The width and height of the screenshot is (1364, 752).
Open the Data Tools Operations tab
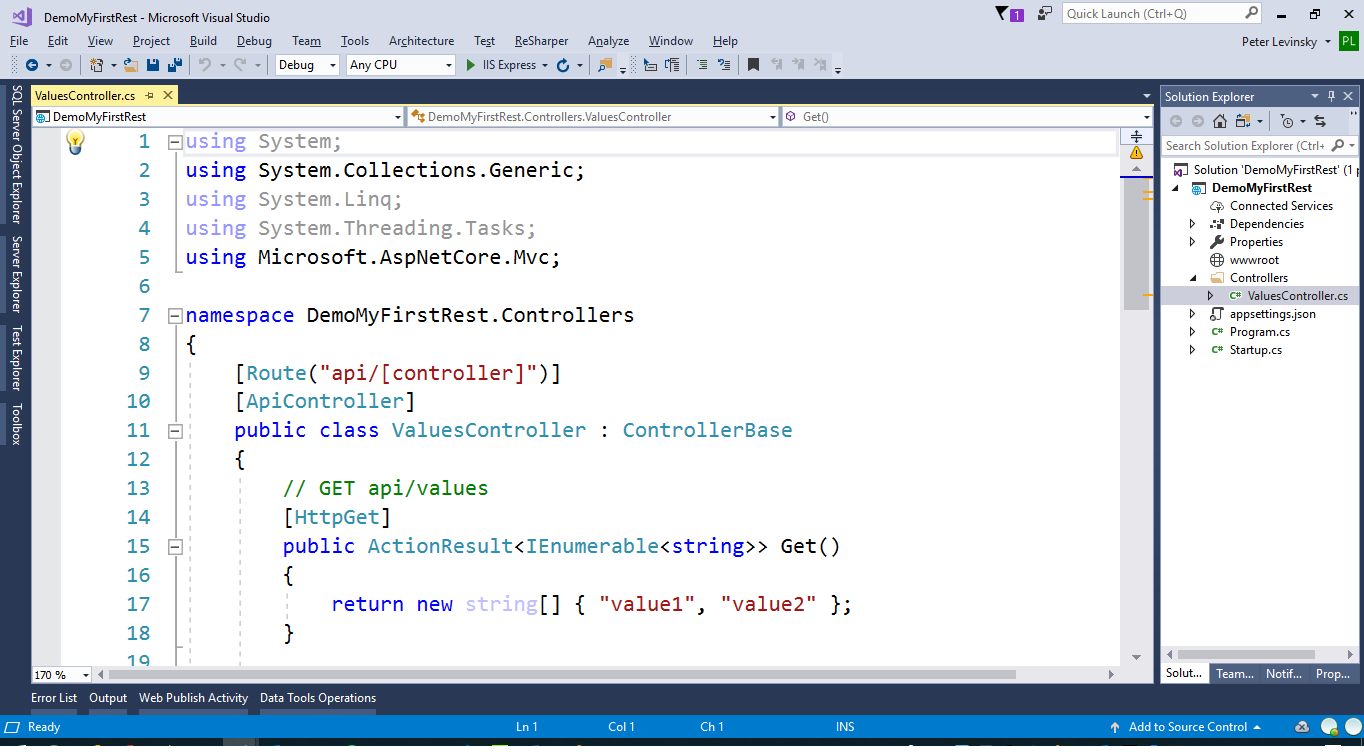(x=318, y=698)
